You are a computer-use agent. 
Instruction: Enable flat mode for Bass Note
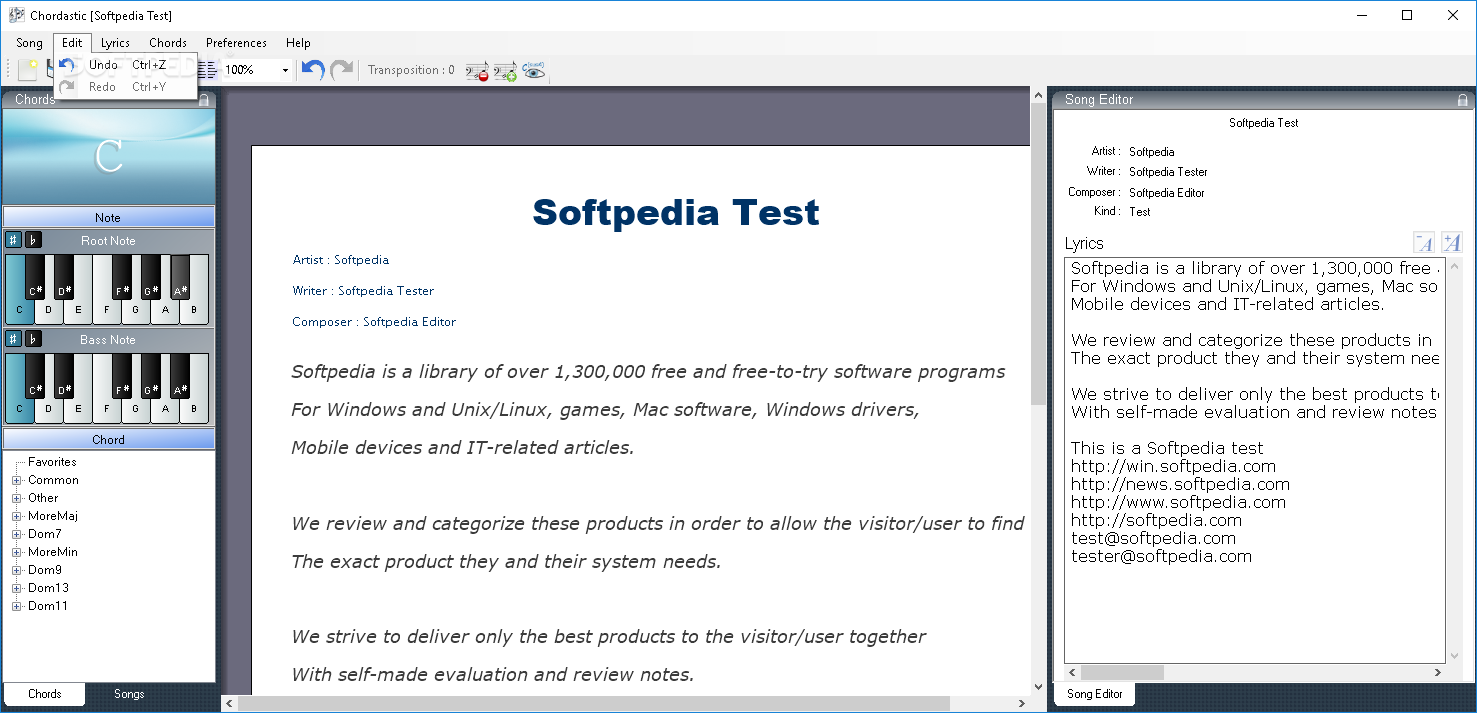33,339
